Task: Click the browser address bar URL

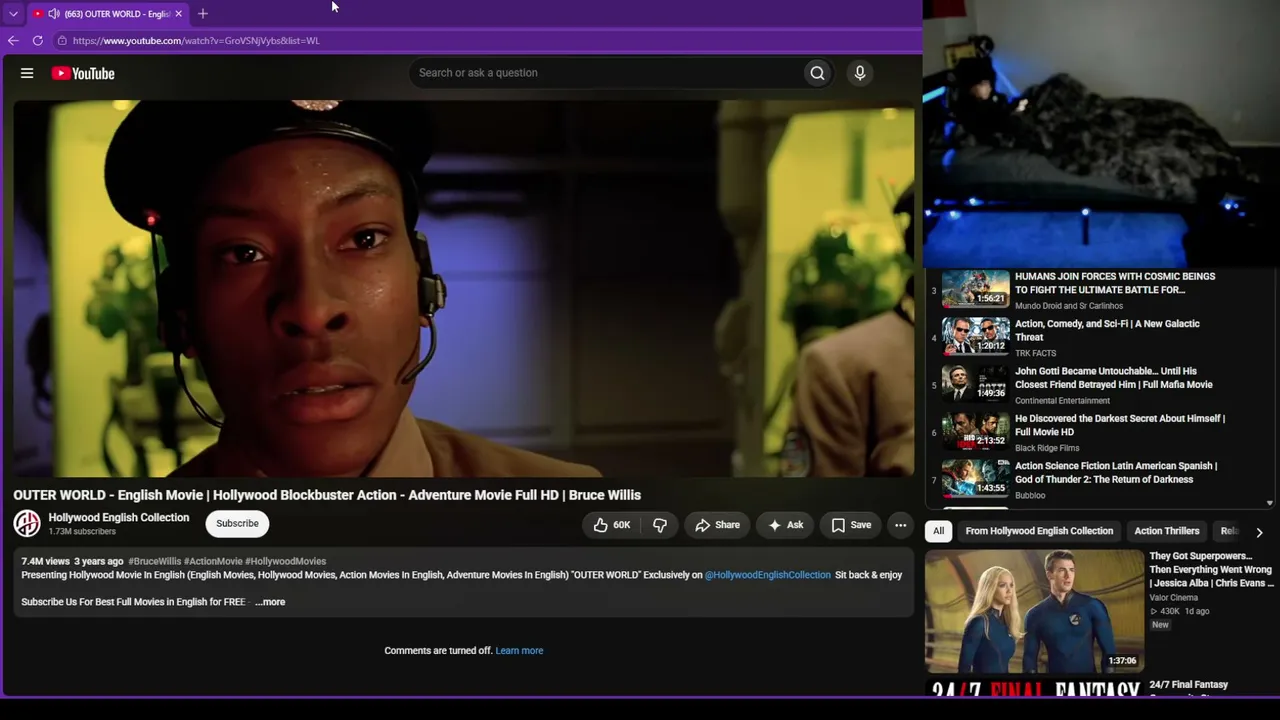Action: (196, 41)
